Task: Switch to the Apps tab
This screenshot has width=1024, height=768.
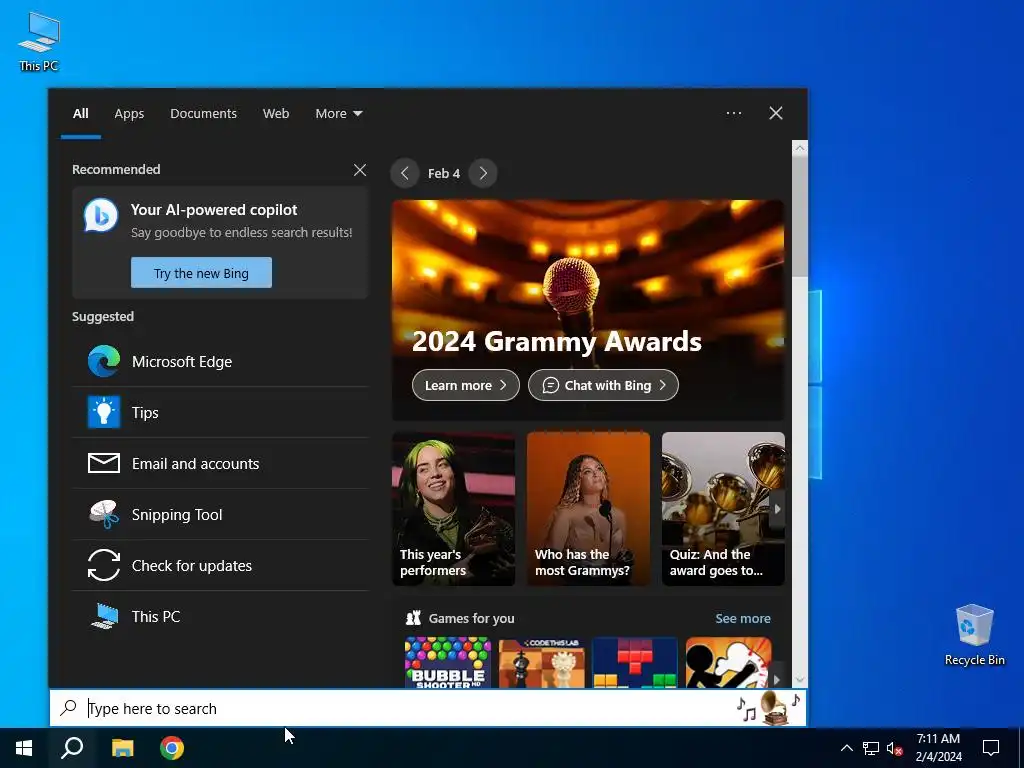Action: click(x=129, y=114)
